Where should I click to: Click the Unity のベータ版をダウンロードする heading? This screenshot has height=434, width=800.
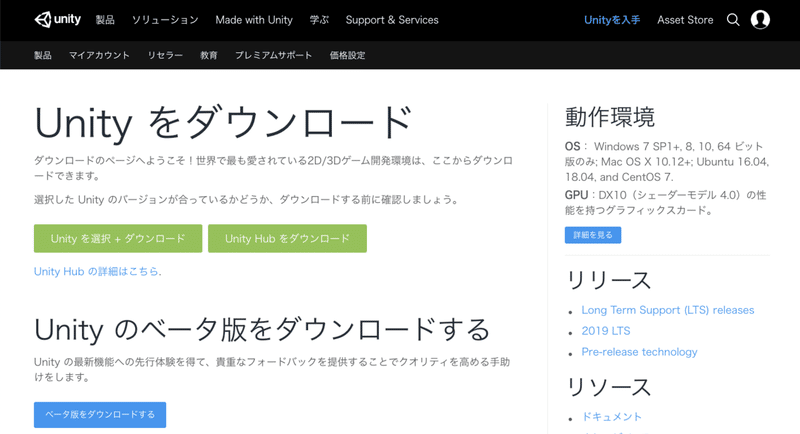262,329
